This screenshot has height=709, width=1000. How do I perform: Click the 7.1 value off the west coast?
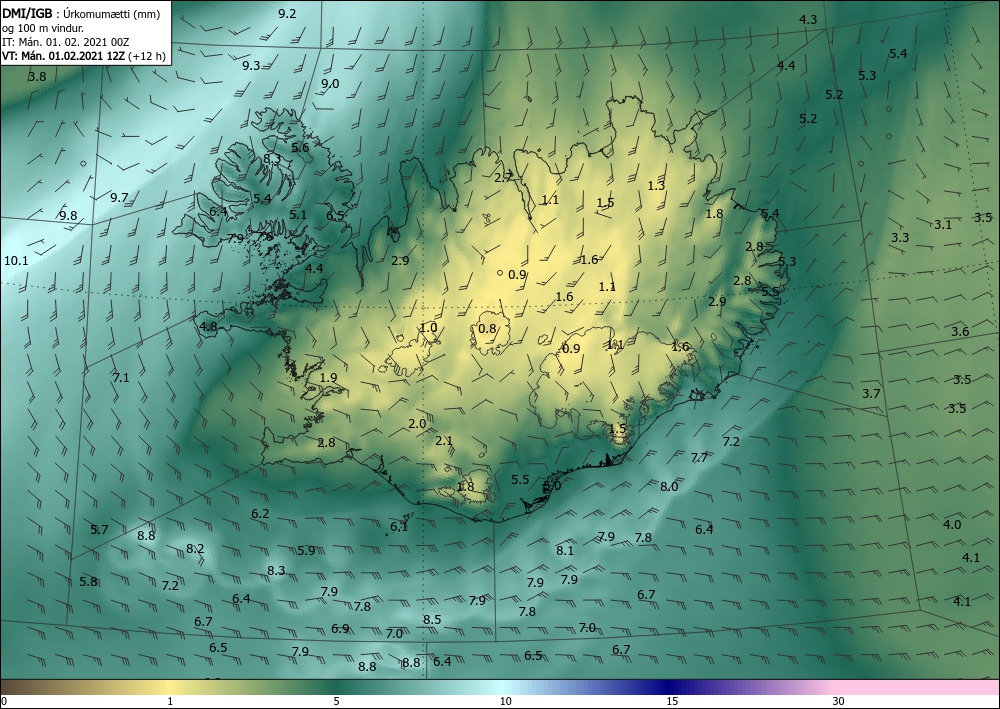point(121,377)
